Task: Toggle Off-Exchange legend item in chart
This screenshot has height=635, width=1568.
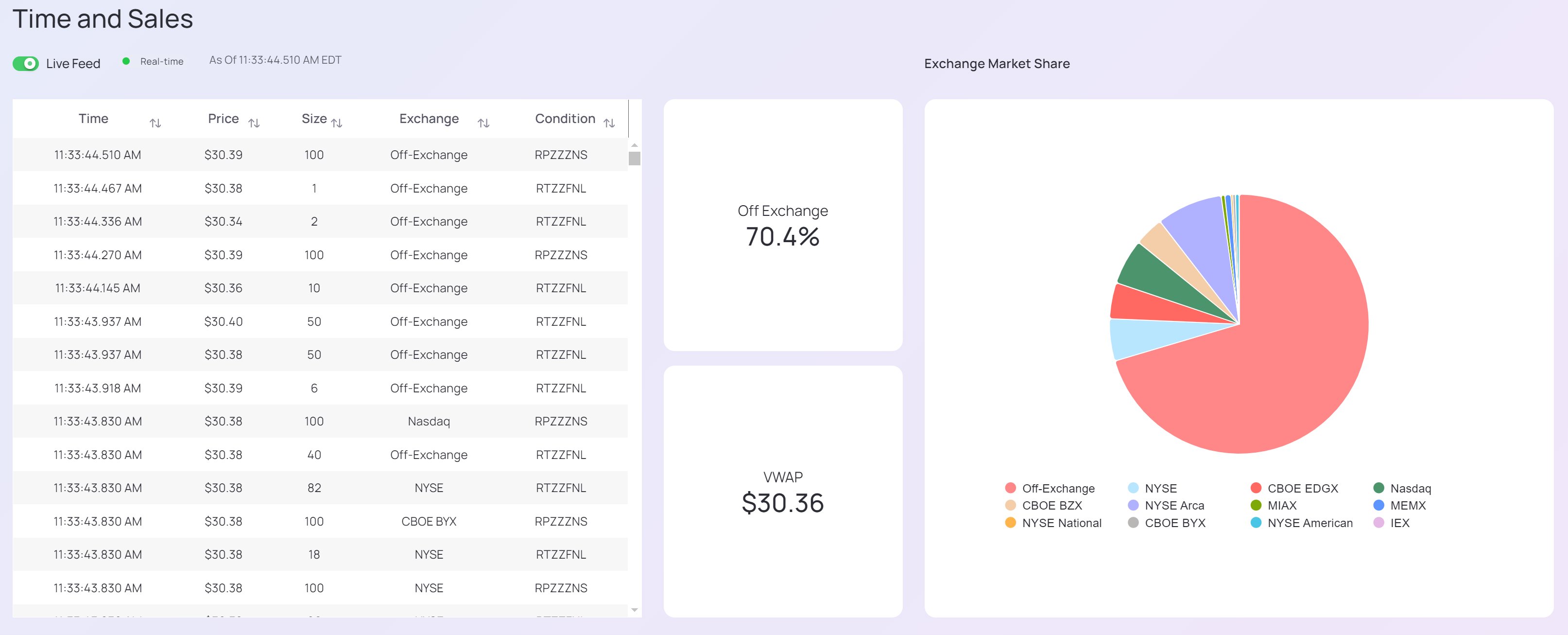Action: pyautogui.click(x=1058, y=488)
